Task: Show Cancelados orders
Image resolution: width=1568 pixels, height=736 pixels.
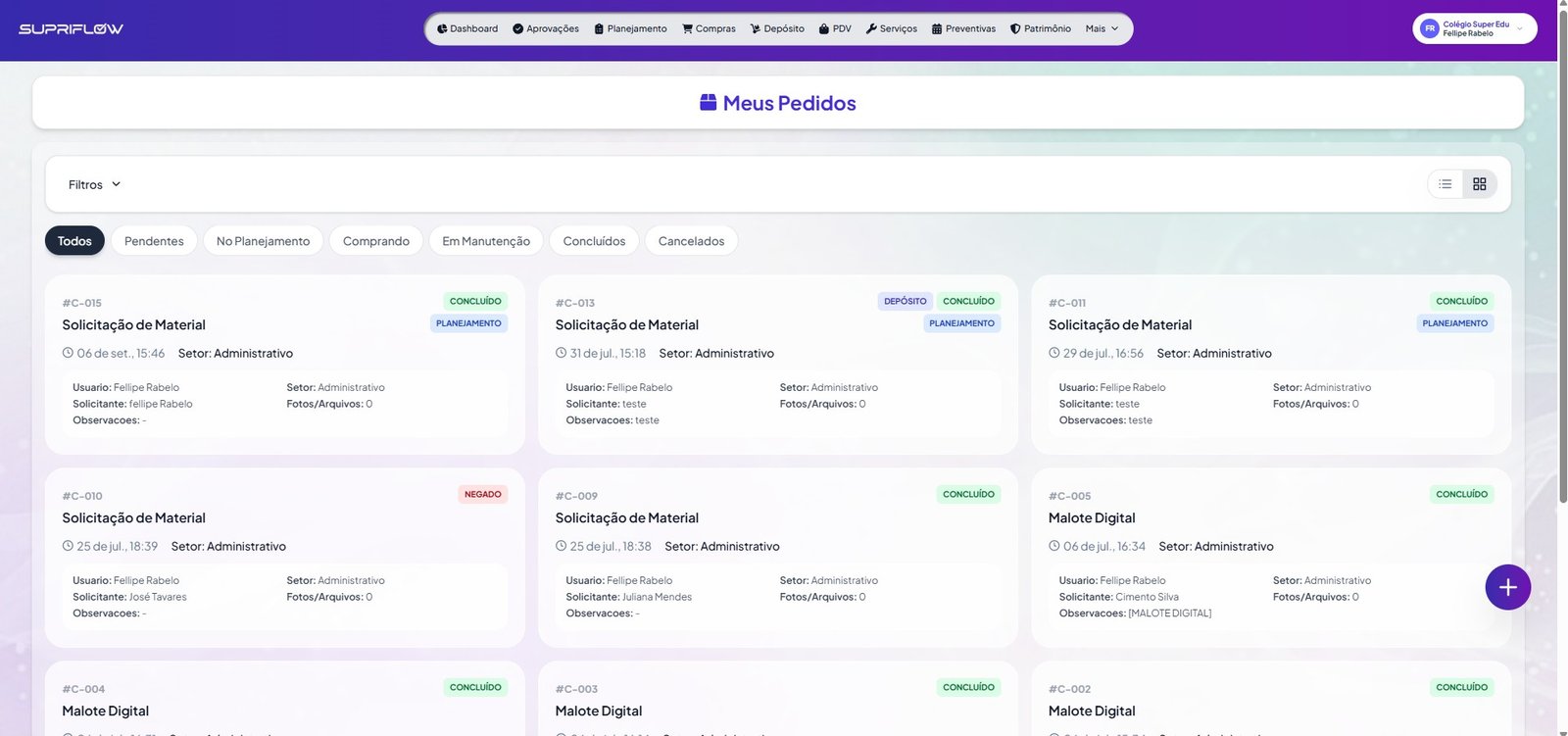Action: pyautogui.click(x=691, y=241)
